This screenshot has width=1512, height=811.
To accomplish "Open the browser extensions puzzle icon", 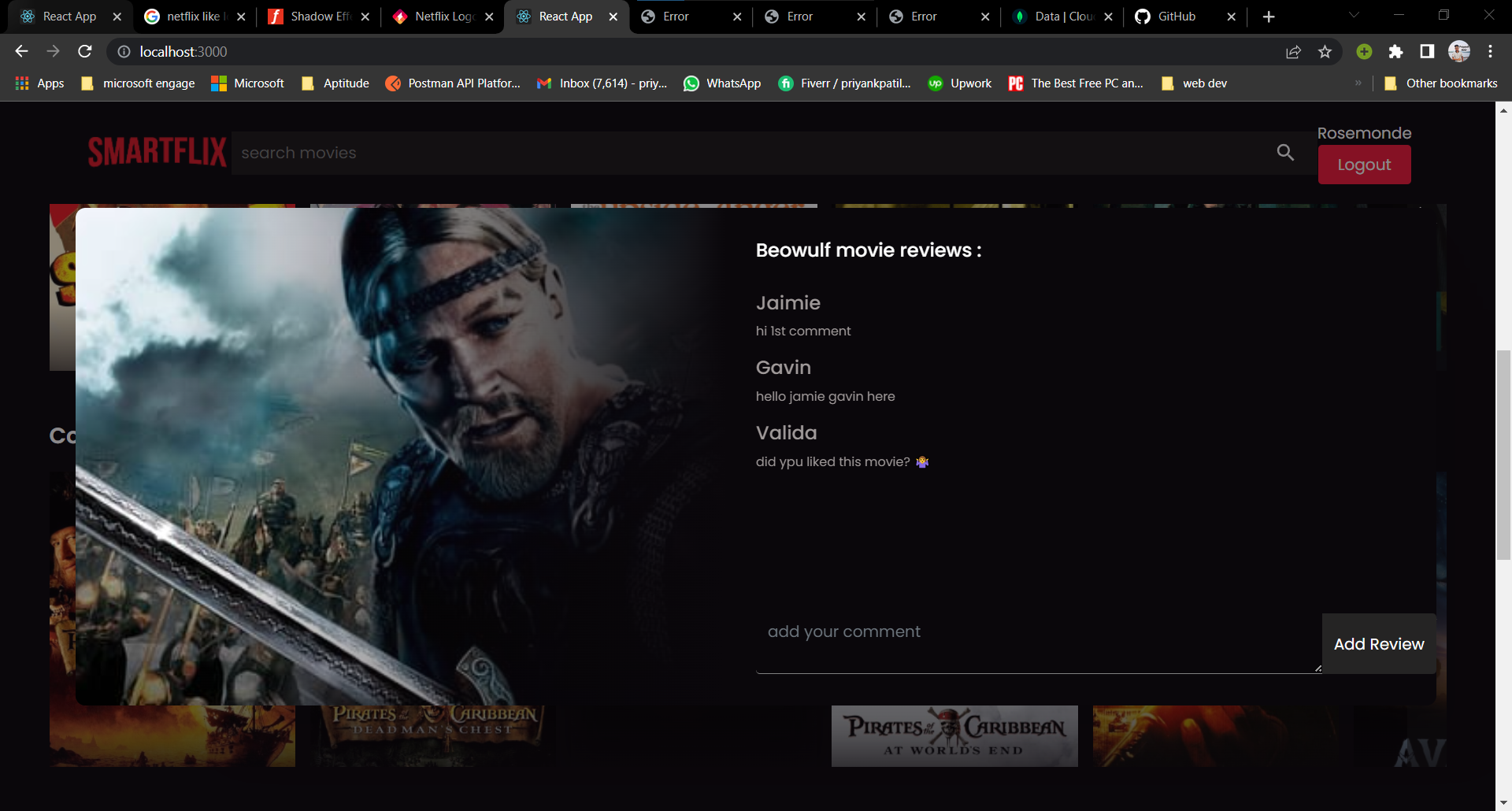I will coord(1397,51).
